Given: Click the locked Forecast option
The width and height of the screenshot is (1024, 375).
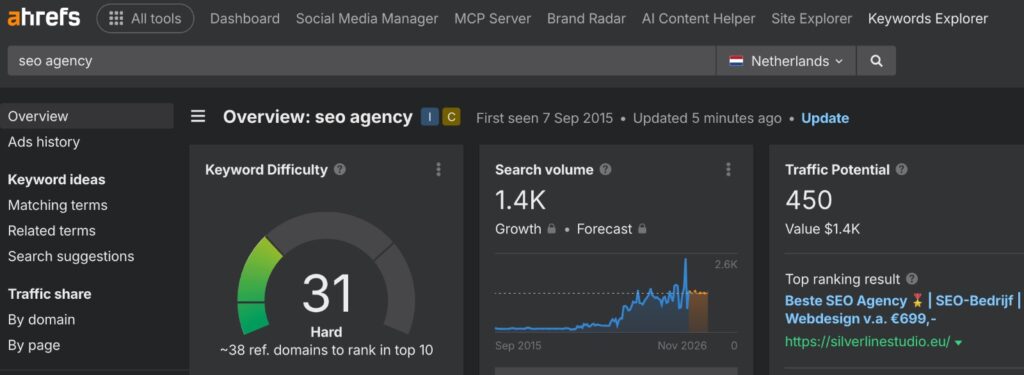Looking at the screenshot, I should pyautogui.click(x=612, y=229).
